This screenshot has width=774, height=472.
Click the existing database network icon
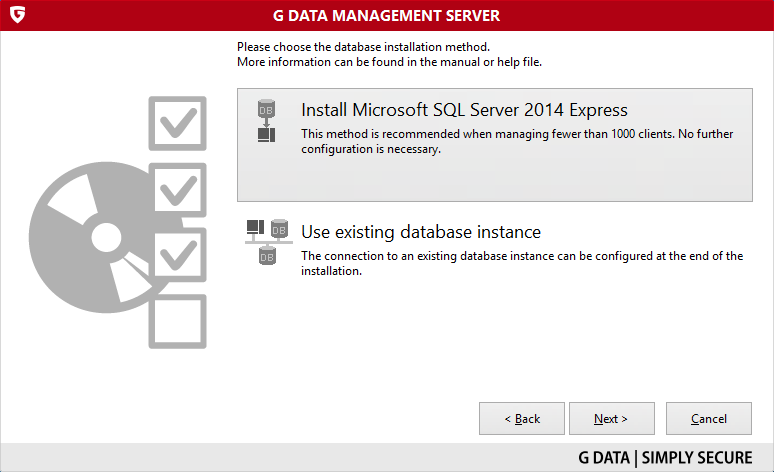click(269, 242)
